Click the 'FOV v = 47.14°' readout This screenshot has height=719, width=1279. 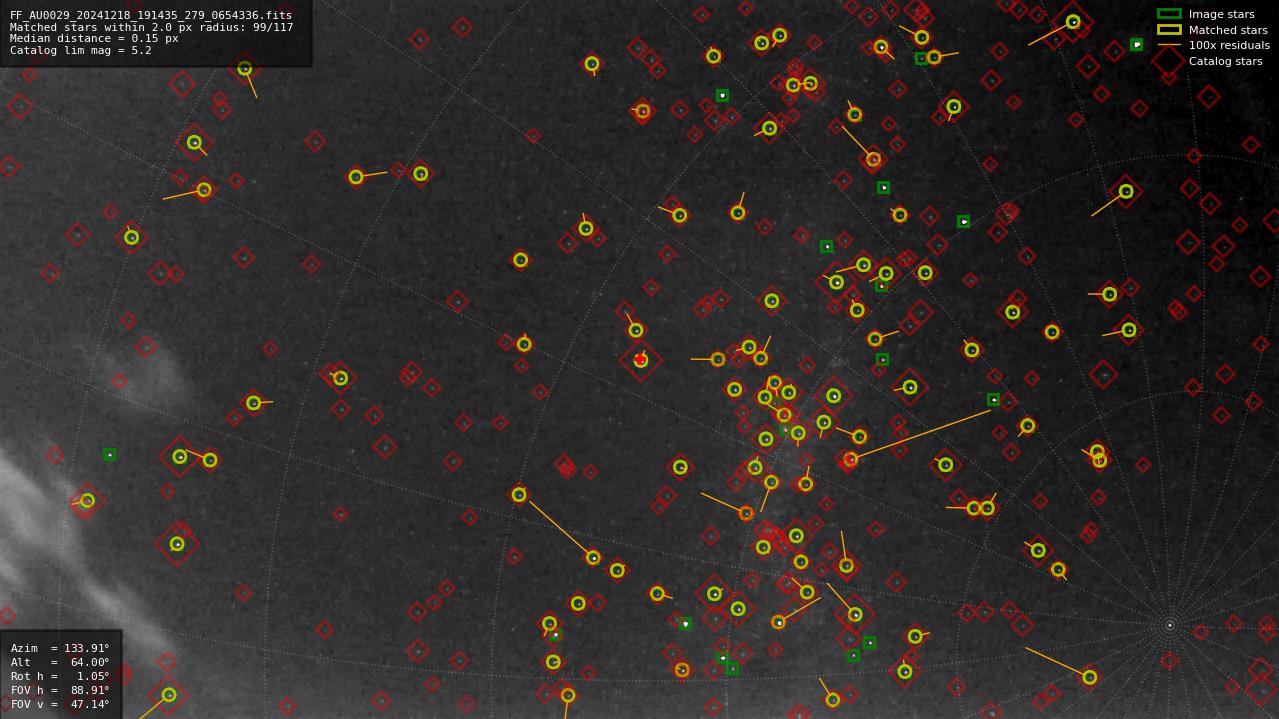point(60,704)
